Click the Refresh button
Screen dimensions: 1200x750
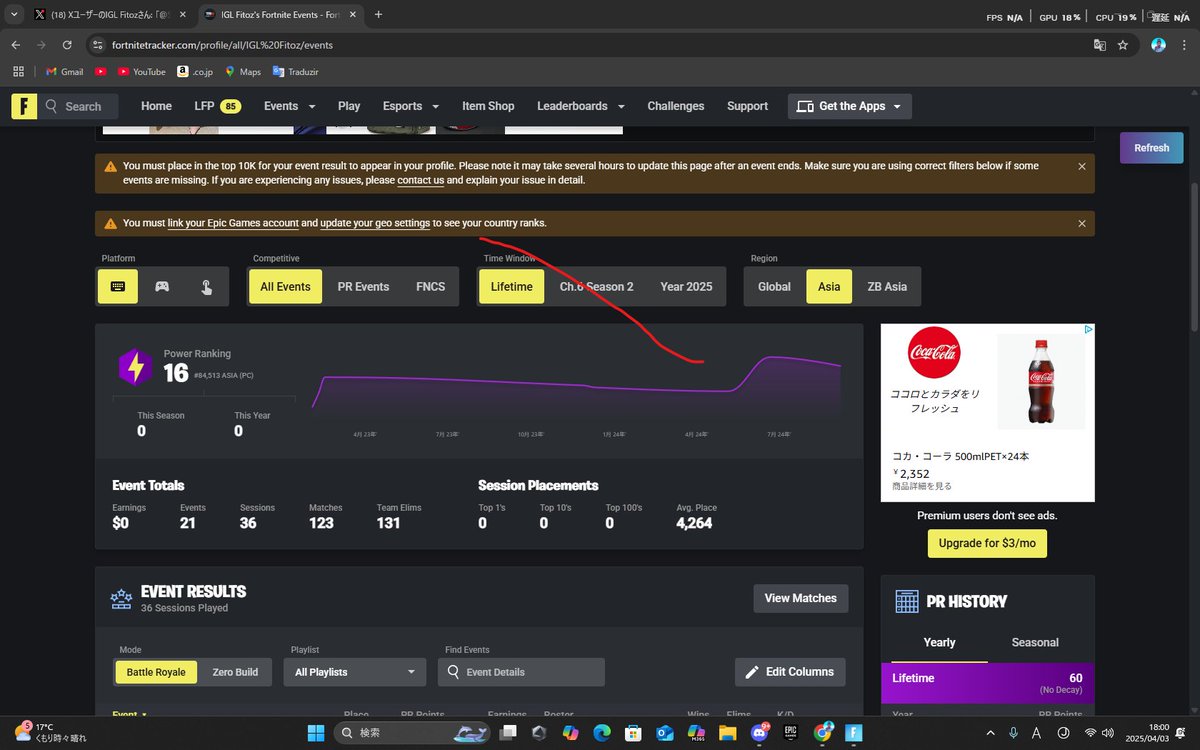point(1151,148)
